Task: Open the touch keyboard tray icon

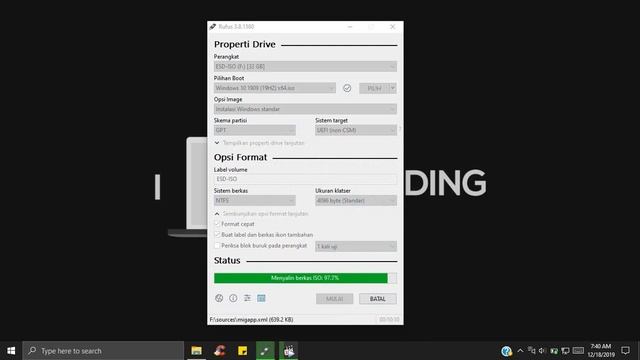Action: point(578,351)
